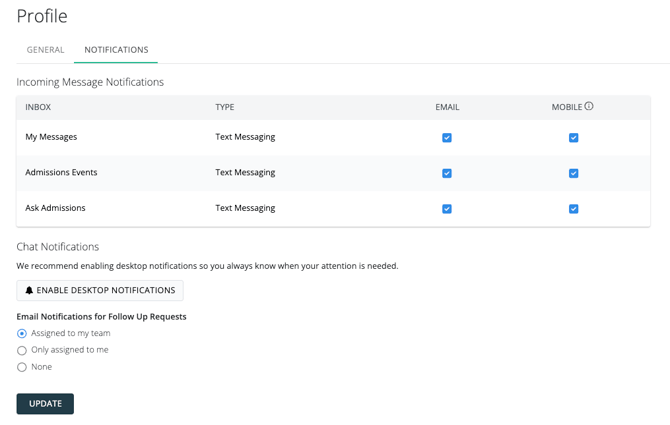Uncheck the Email checkbox for My Messages
Screen dimensions: 670x425
click(x=447, y=138)
